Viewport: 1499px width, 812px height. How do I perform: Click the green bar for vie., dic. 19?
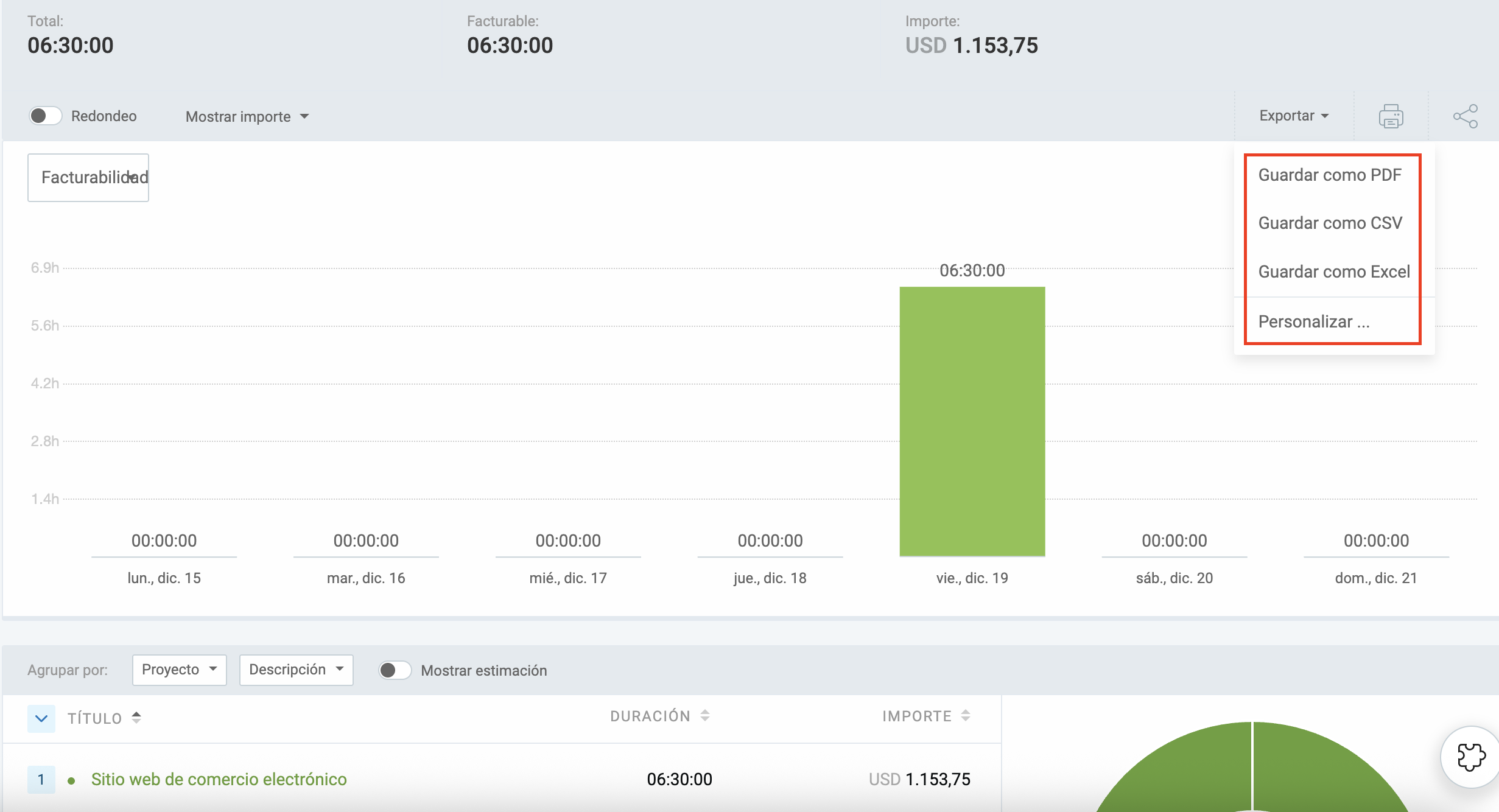(972, 420)
